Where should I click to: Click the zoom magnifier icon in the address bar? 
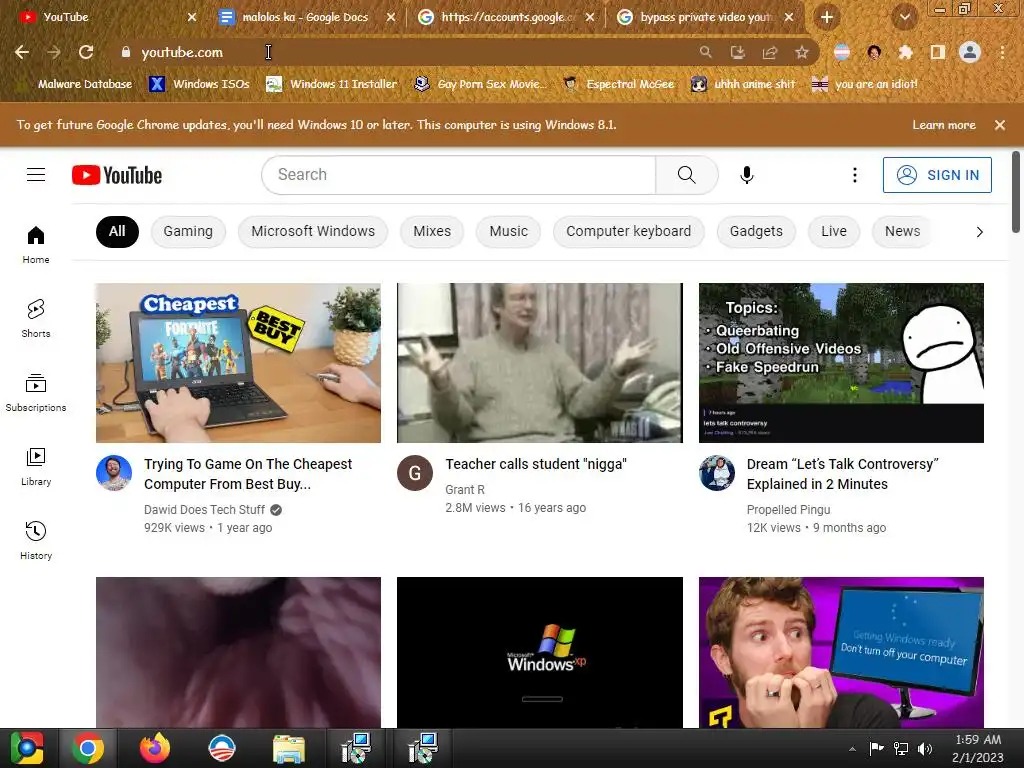pyautogui.click(x=705, y=52)
